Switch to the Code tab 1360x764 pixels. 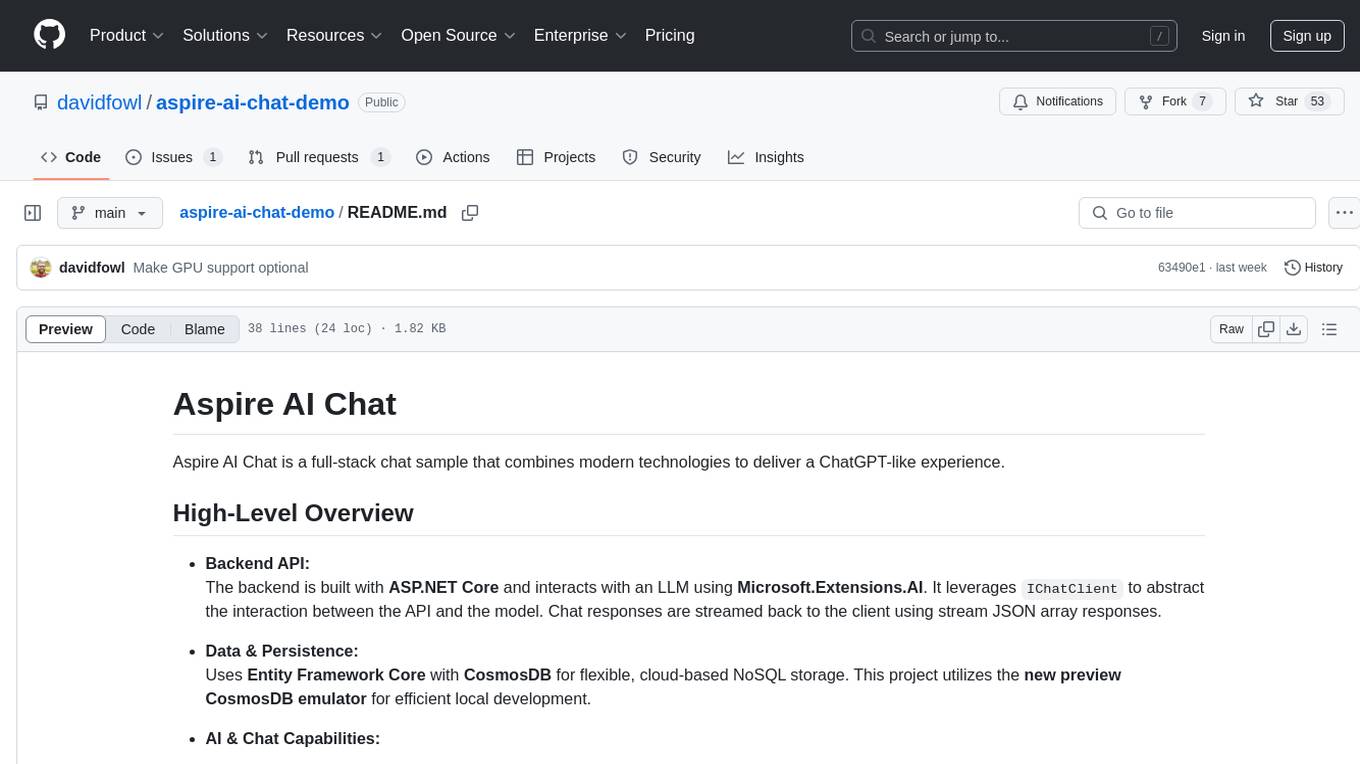pos(71,157)
